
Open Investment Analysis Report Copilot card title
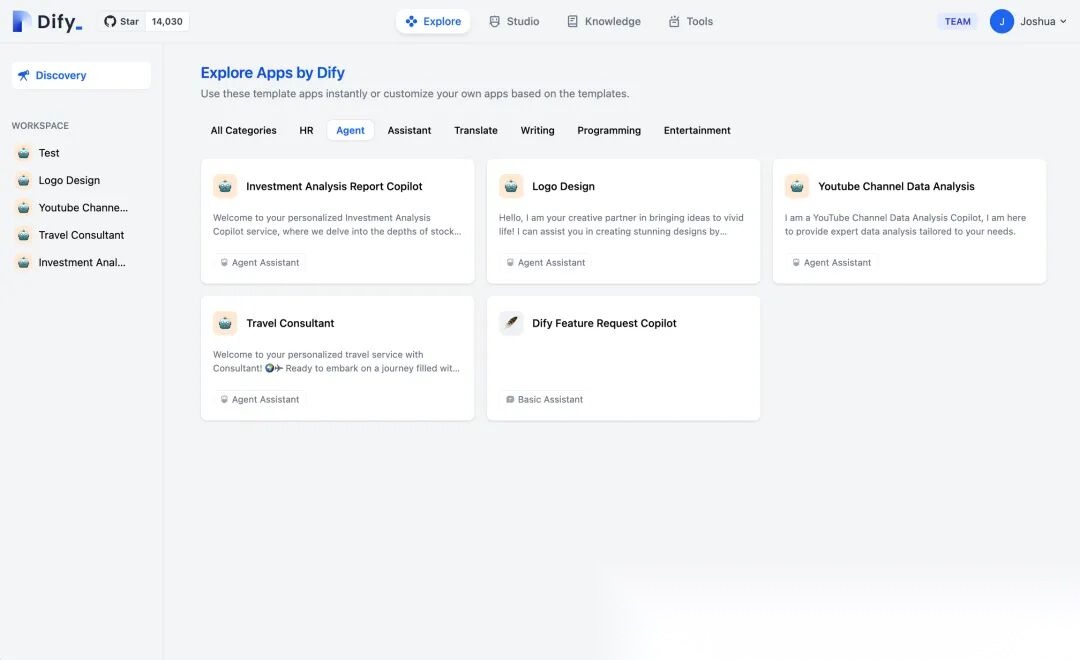tap(334, 186)
